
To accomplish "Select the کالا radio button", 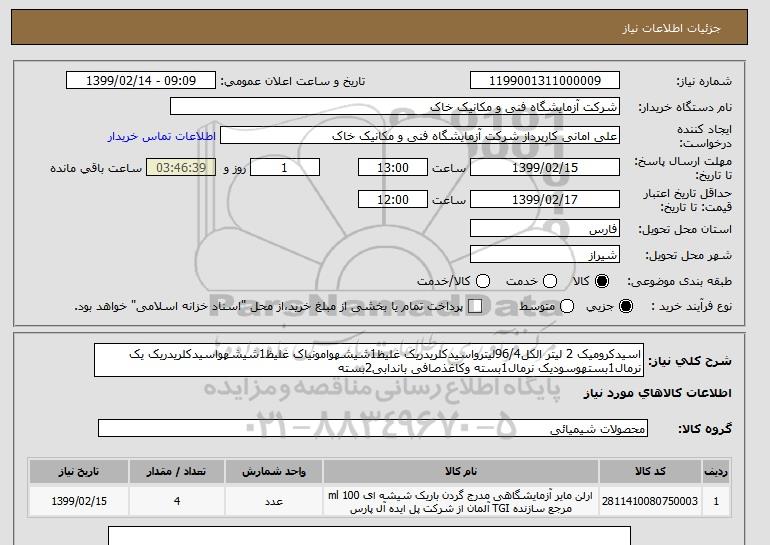I will 602,281.
